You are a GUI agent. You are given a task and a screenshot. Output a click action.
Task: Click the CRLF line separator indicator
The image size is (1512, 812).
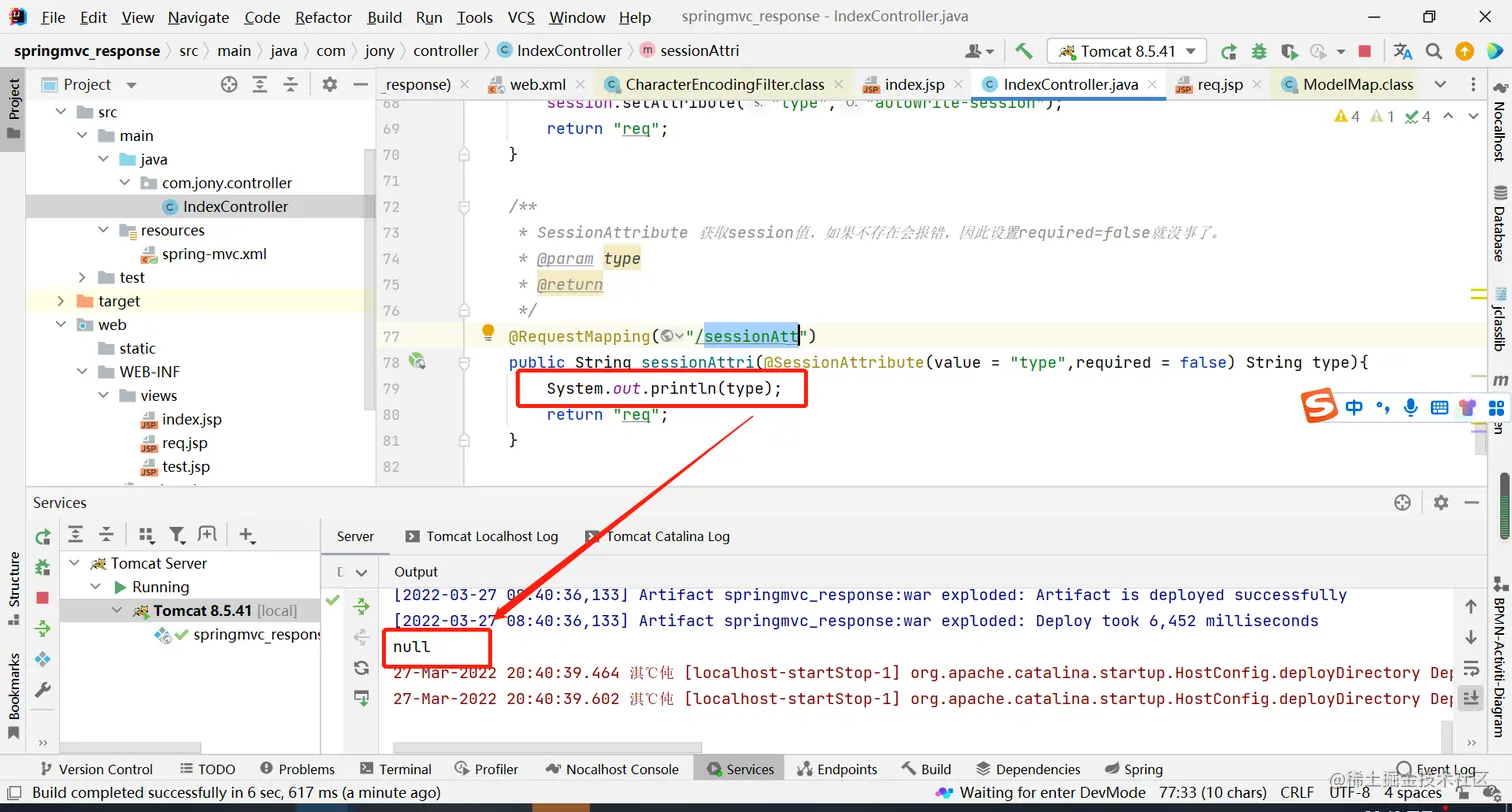click(1297, 793)
